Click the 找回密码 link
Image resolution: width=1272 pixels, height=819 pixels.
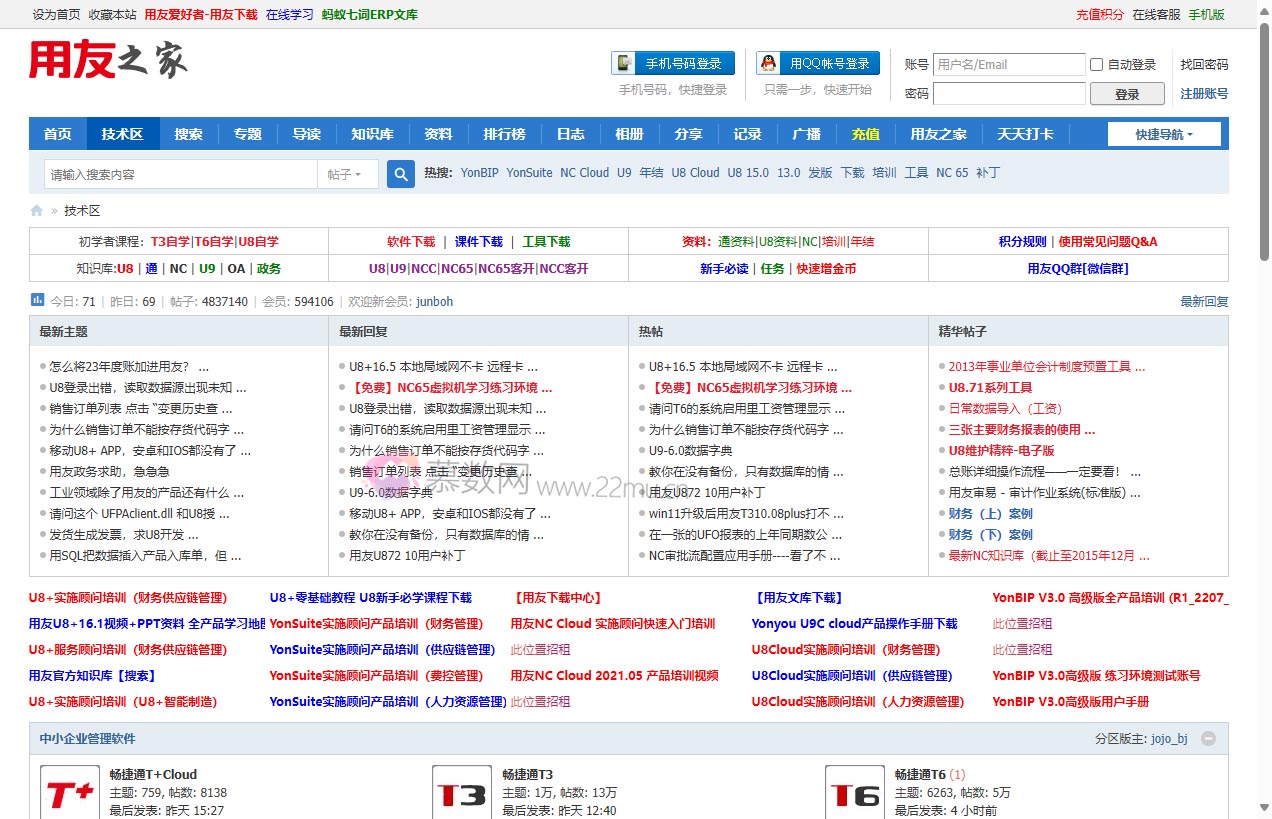pos(1204,65)
